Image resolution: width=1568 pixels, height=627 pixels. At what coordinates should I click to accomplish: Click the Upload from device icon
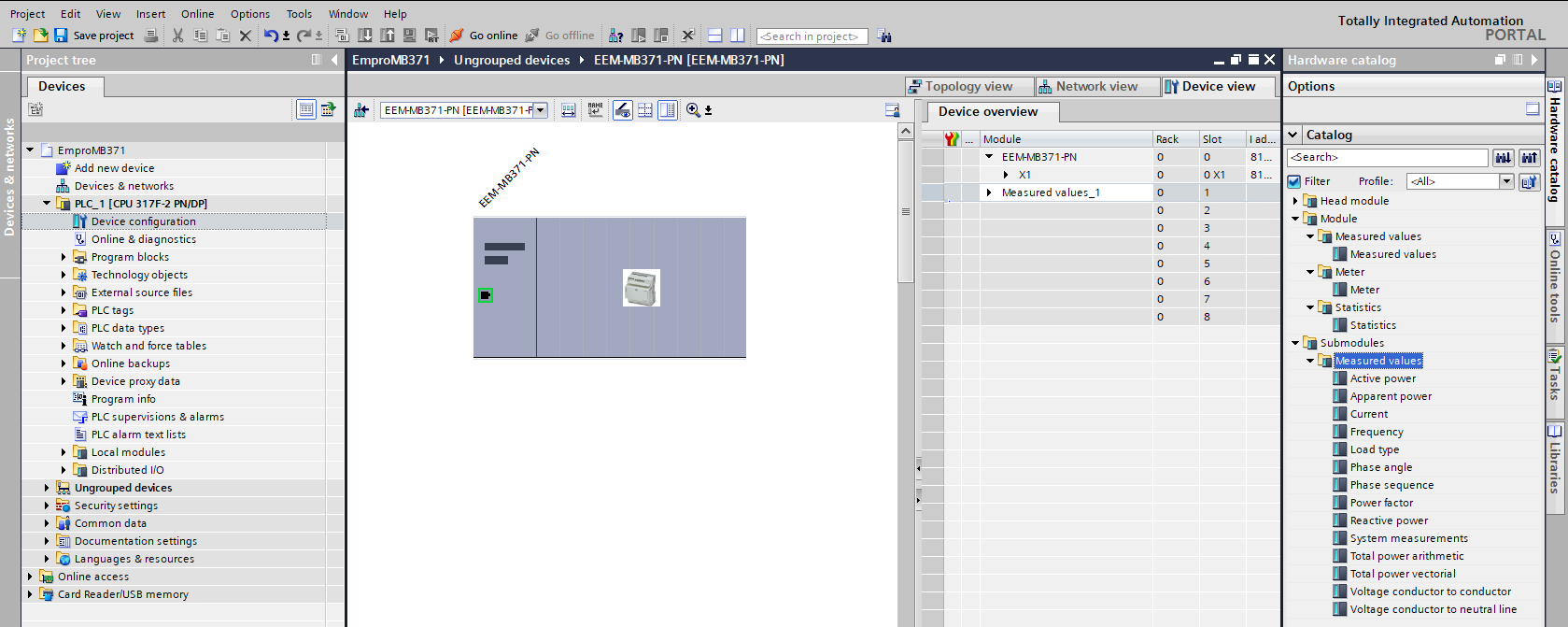388,36
